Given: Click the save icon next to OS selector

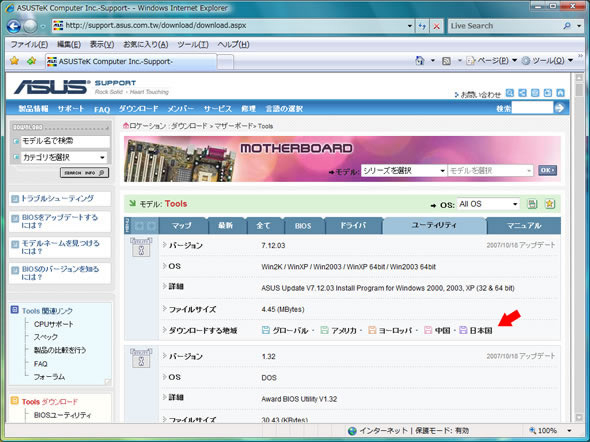Looking at the screenshot, I should [x=532, y=204].
